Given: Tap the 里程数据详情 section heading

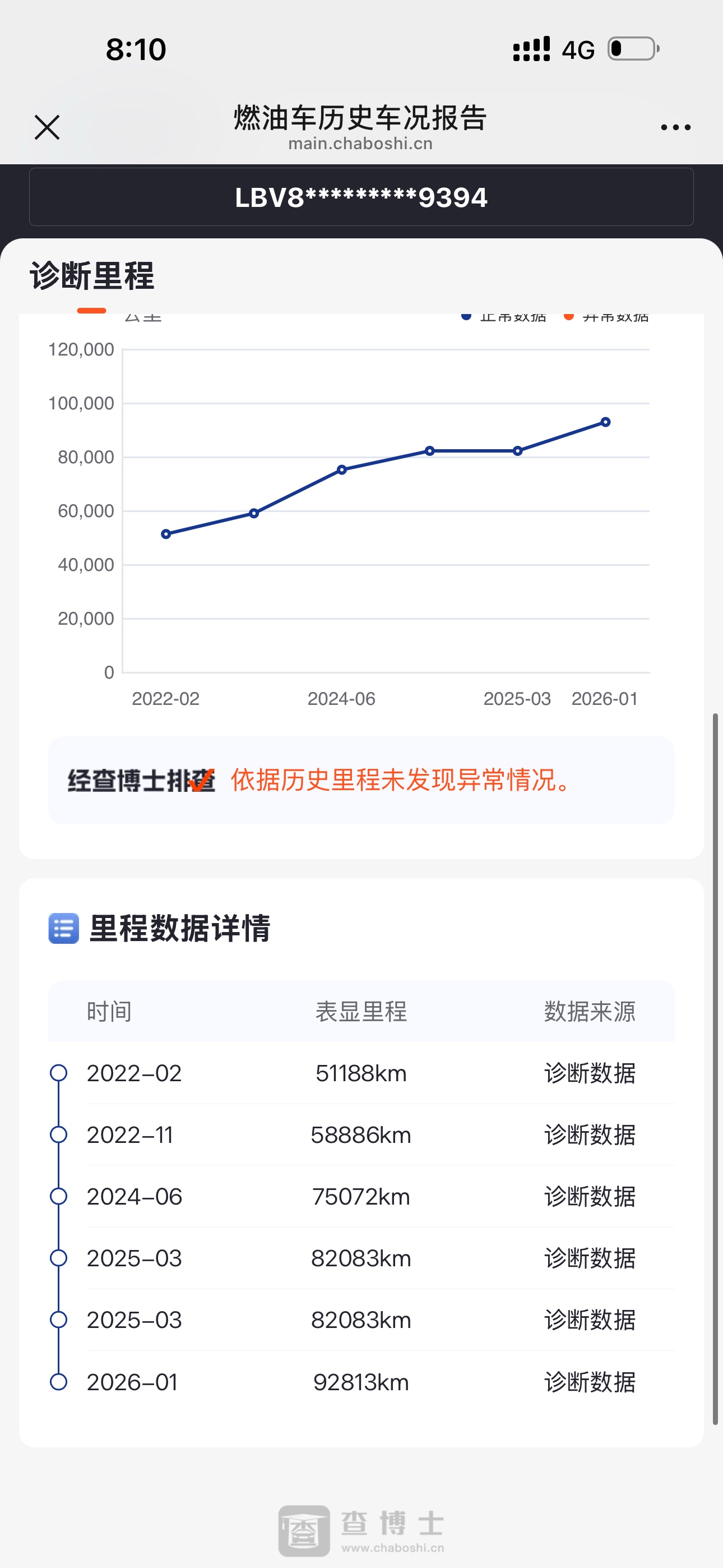Looking at the screenshot, I should (179, 928).
